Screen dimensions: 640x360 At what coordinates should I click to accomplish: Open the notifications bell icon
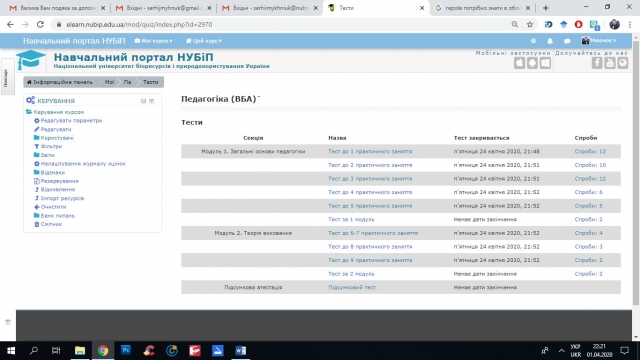[x=550, y=41]
